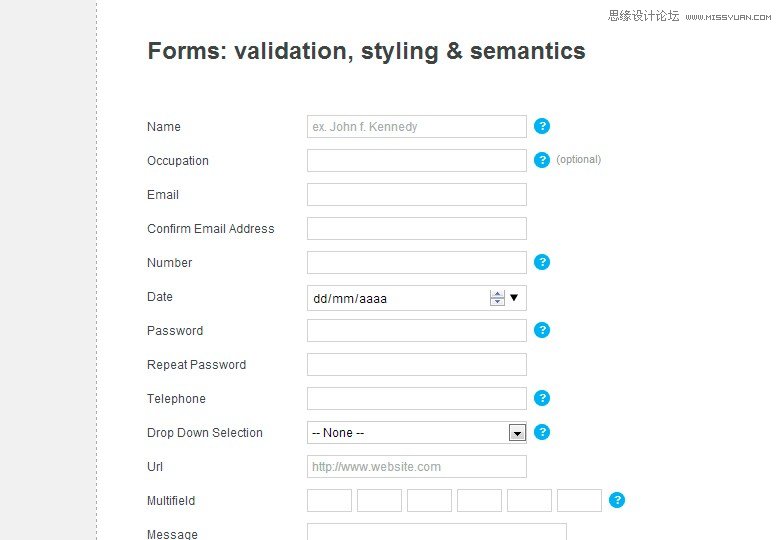Select the first Multifield box
This screenshot has width=782, height=540.
[329, 501]
